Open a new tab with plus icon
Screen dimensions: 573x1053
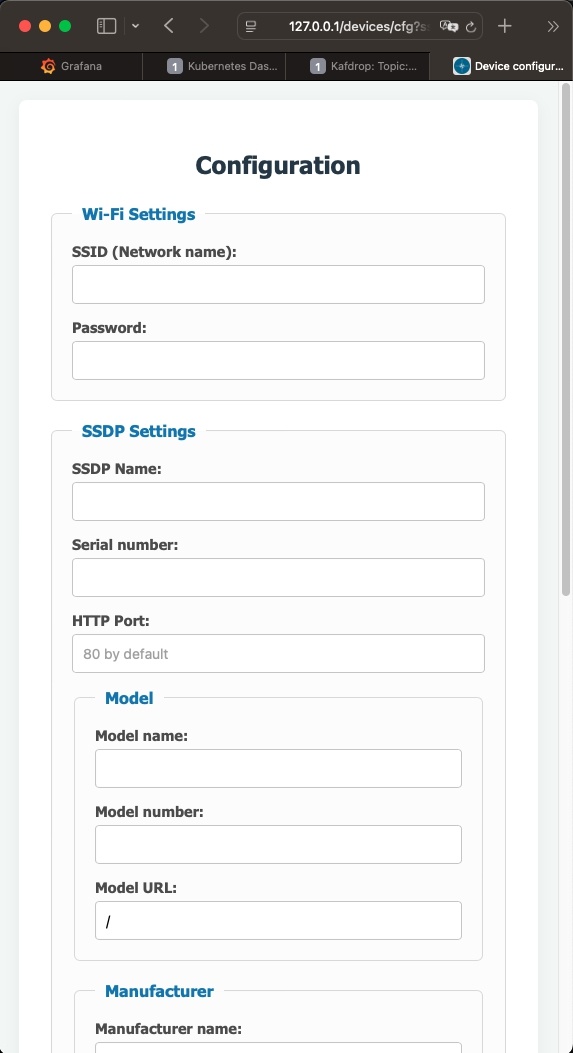(x=504, y=26)
